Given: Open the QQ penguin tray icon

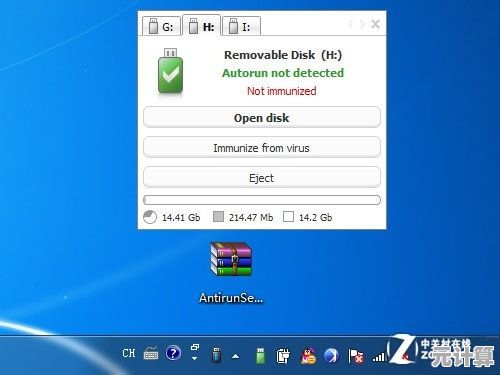Looking at the screenshot, I should (308, 355).
